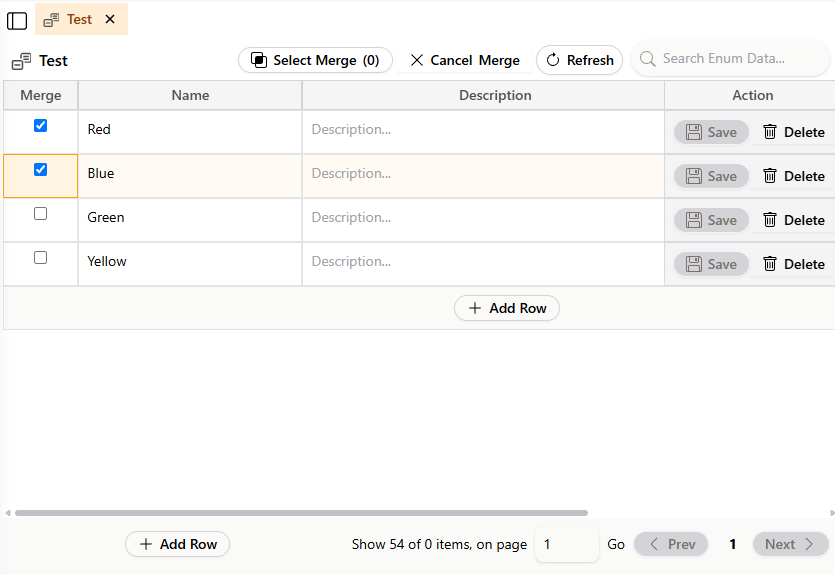This screenshot has width=835, height=575.
Task: Edit the Green name cell
Action: point(190,218)
